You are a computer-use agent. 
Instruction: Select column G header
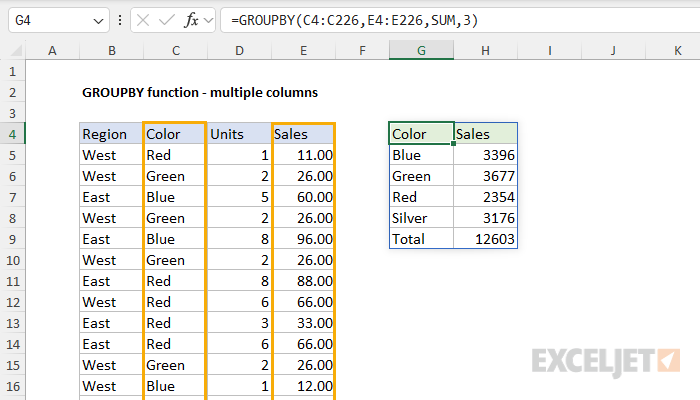[x=421, y=50]
